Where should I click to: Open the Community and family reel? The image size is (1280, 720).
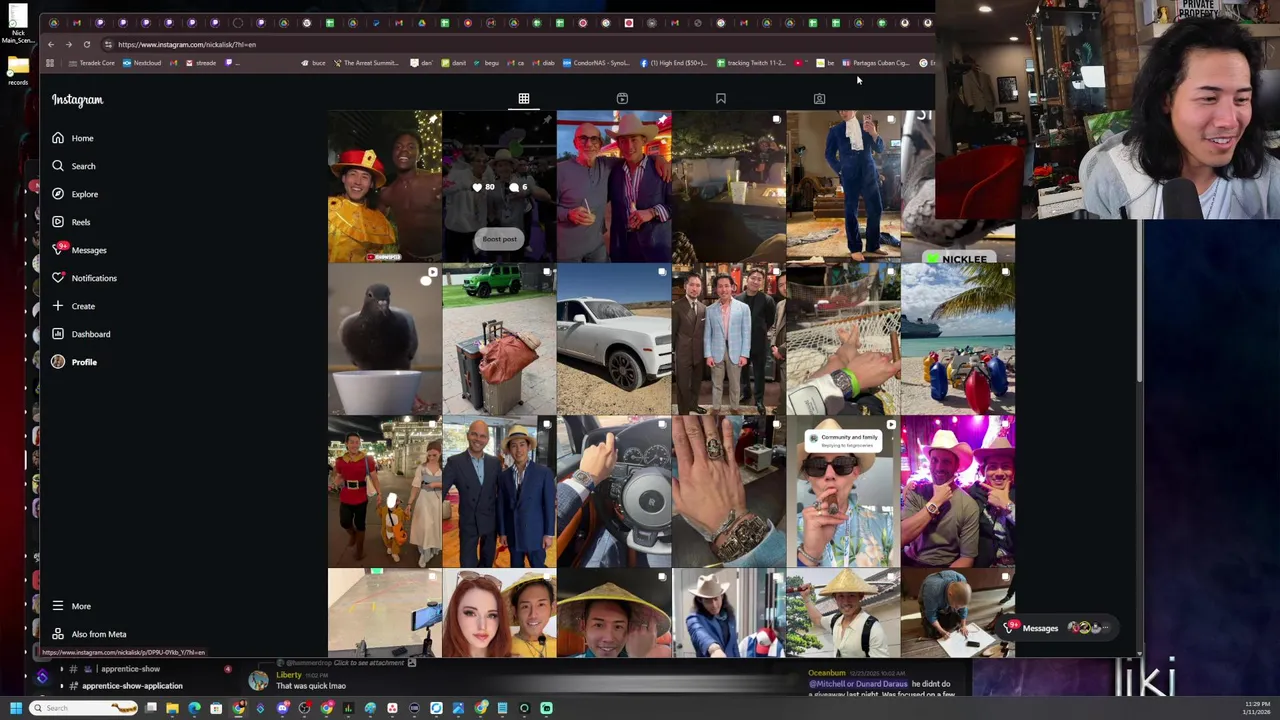843,492
